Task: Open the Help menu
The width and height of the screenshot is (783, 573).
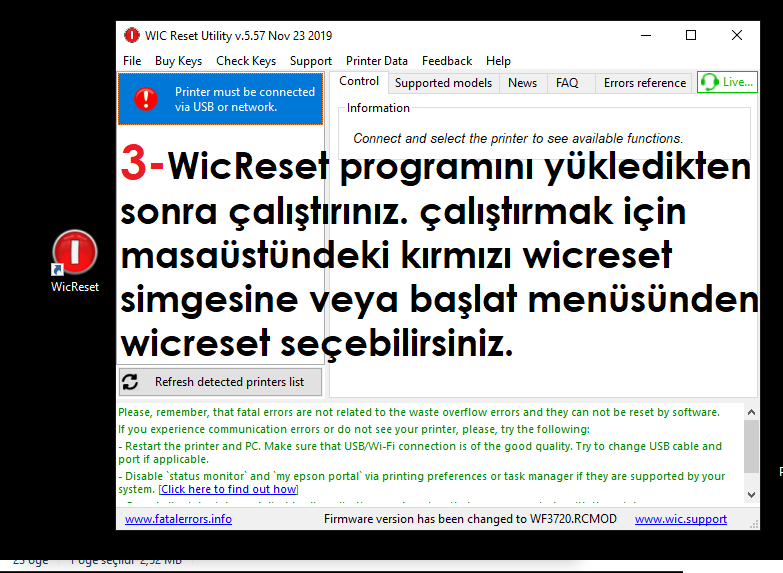Action: pos(498,61)
